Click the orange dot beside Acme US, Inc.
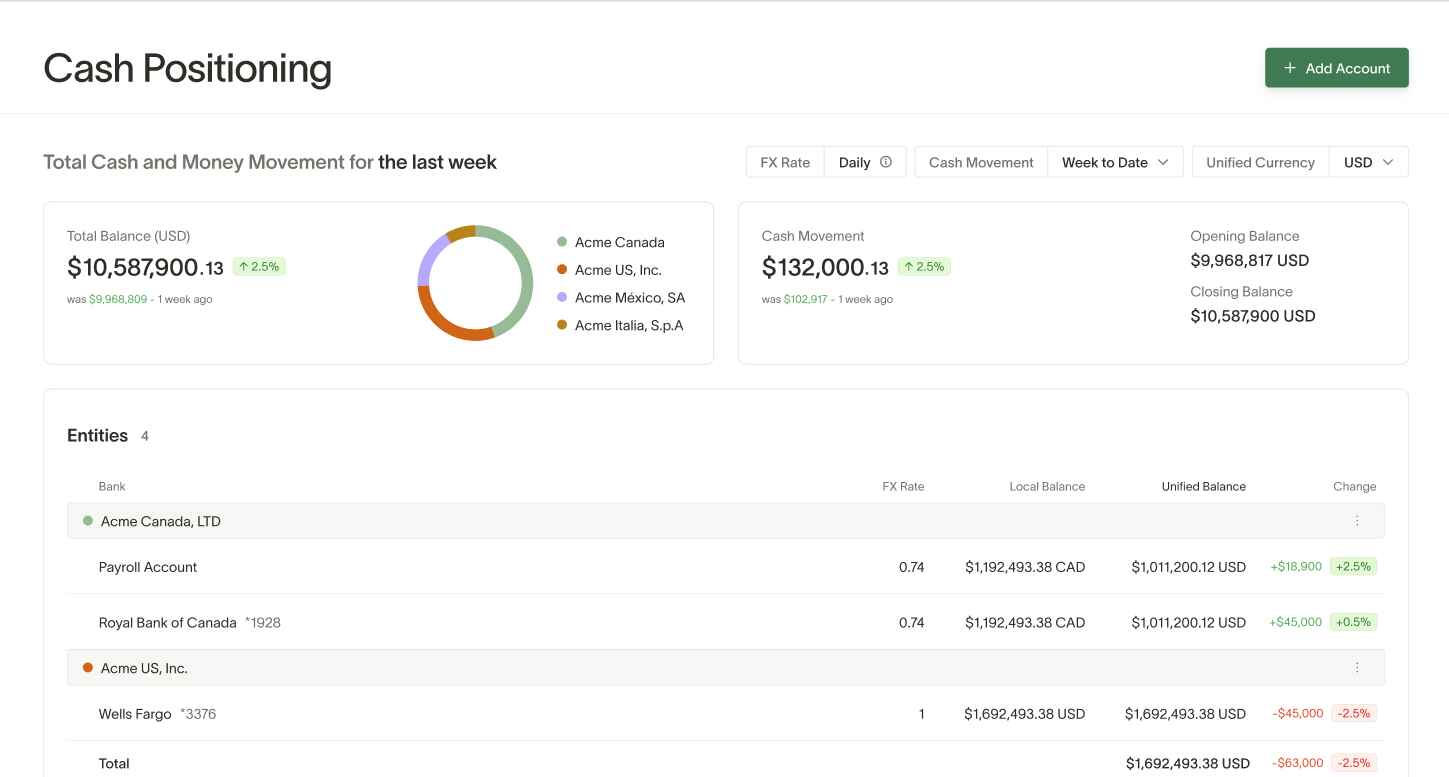The height and width of the screenshot is (777, 1449). click(88, 668)
